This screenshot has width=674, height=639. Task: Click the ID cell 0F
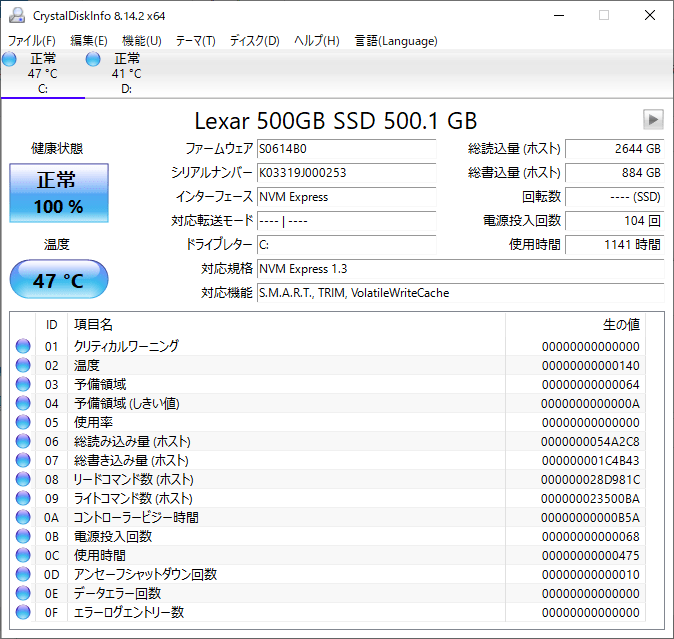click(x=51, y=612)
